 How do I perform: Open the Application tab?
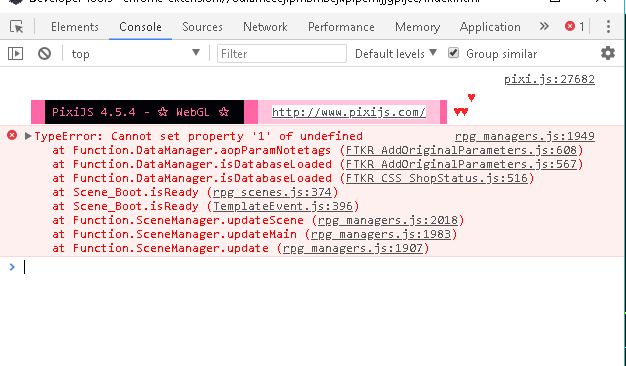click(x=490, y=27)
